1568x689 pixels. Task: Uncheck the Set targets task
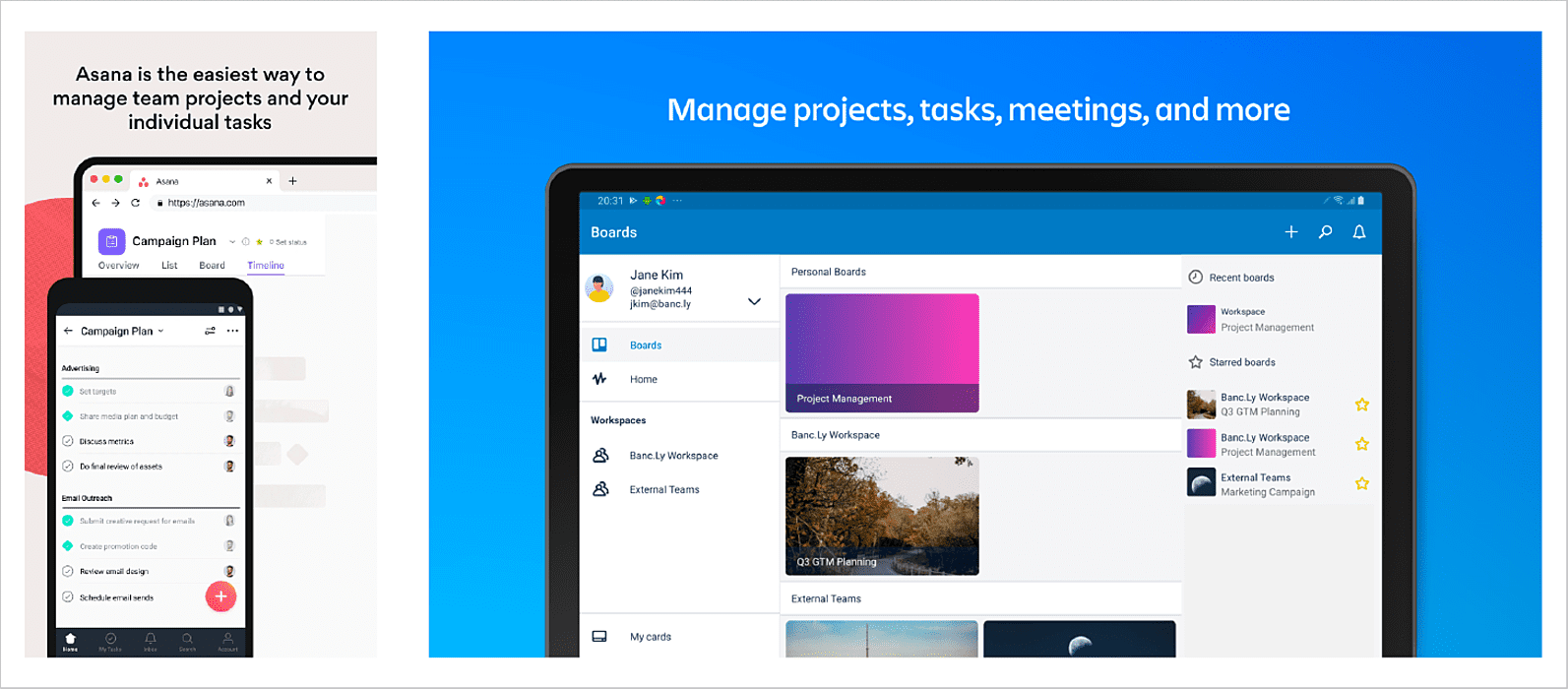(x=68, y=391)
